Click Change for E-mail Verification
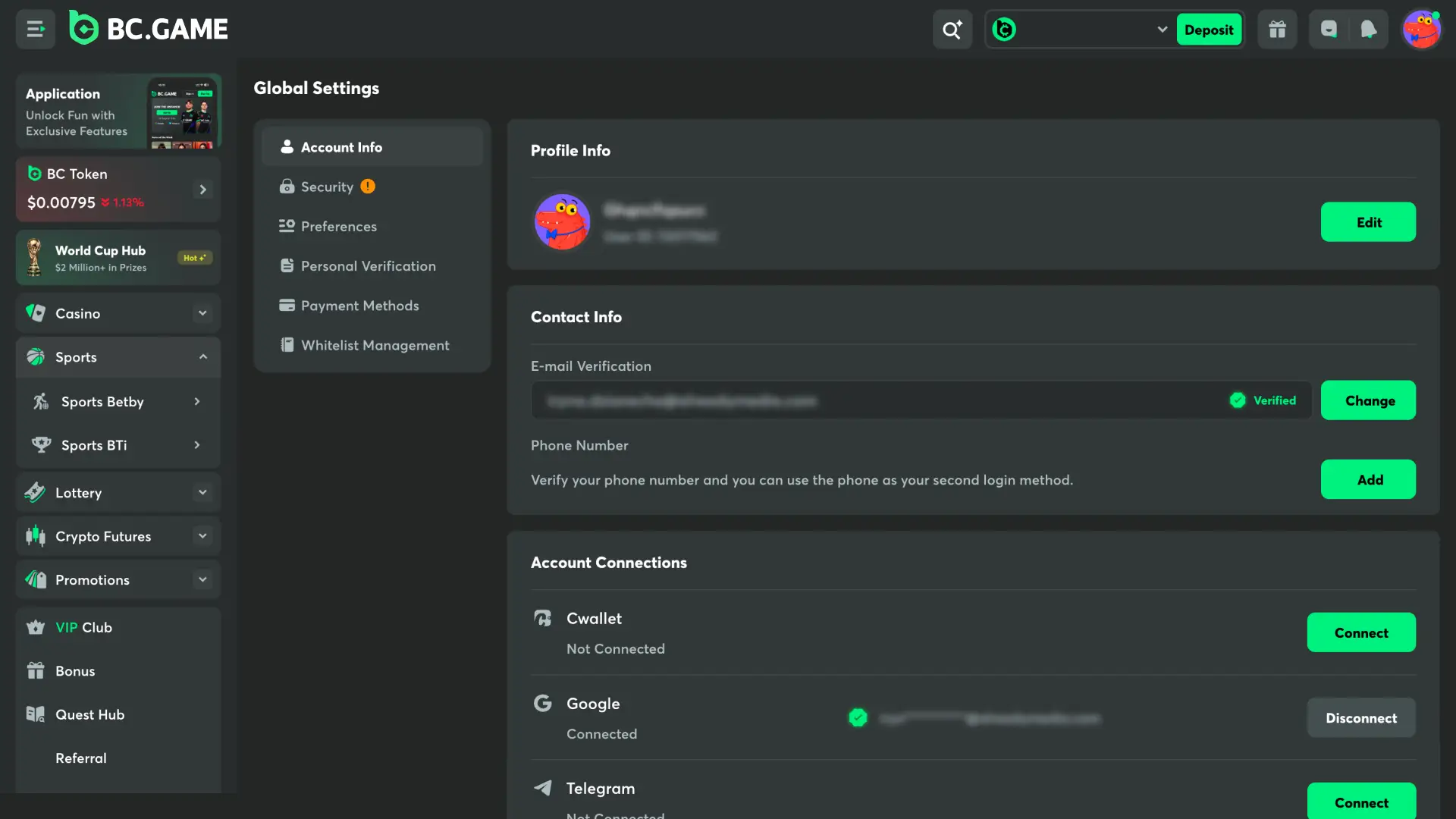Screen dimensions: 1456x819 point(1368,400)
